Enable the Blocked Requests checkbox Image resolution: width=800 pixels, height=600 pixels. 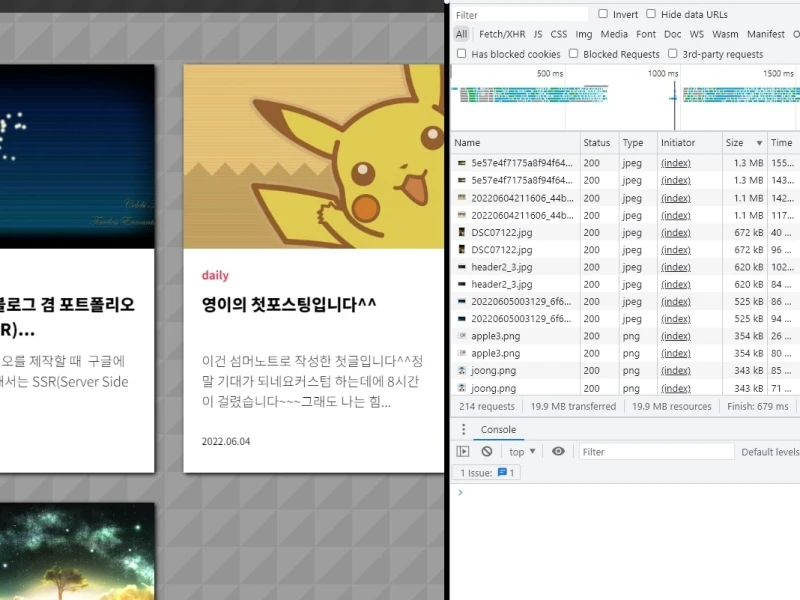573,54
